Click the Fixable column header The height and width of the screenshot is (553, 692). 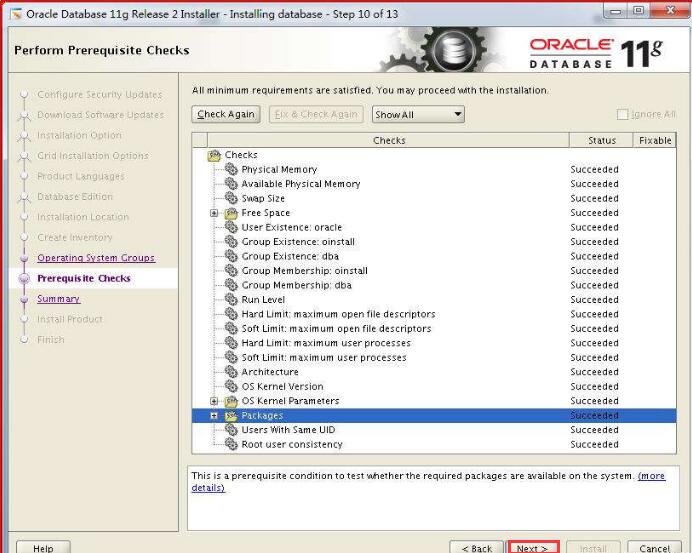[x=654, y=140]
